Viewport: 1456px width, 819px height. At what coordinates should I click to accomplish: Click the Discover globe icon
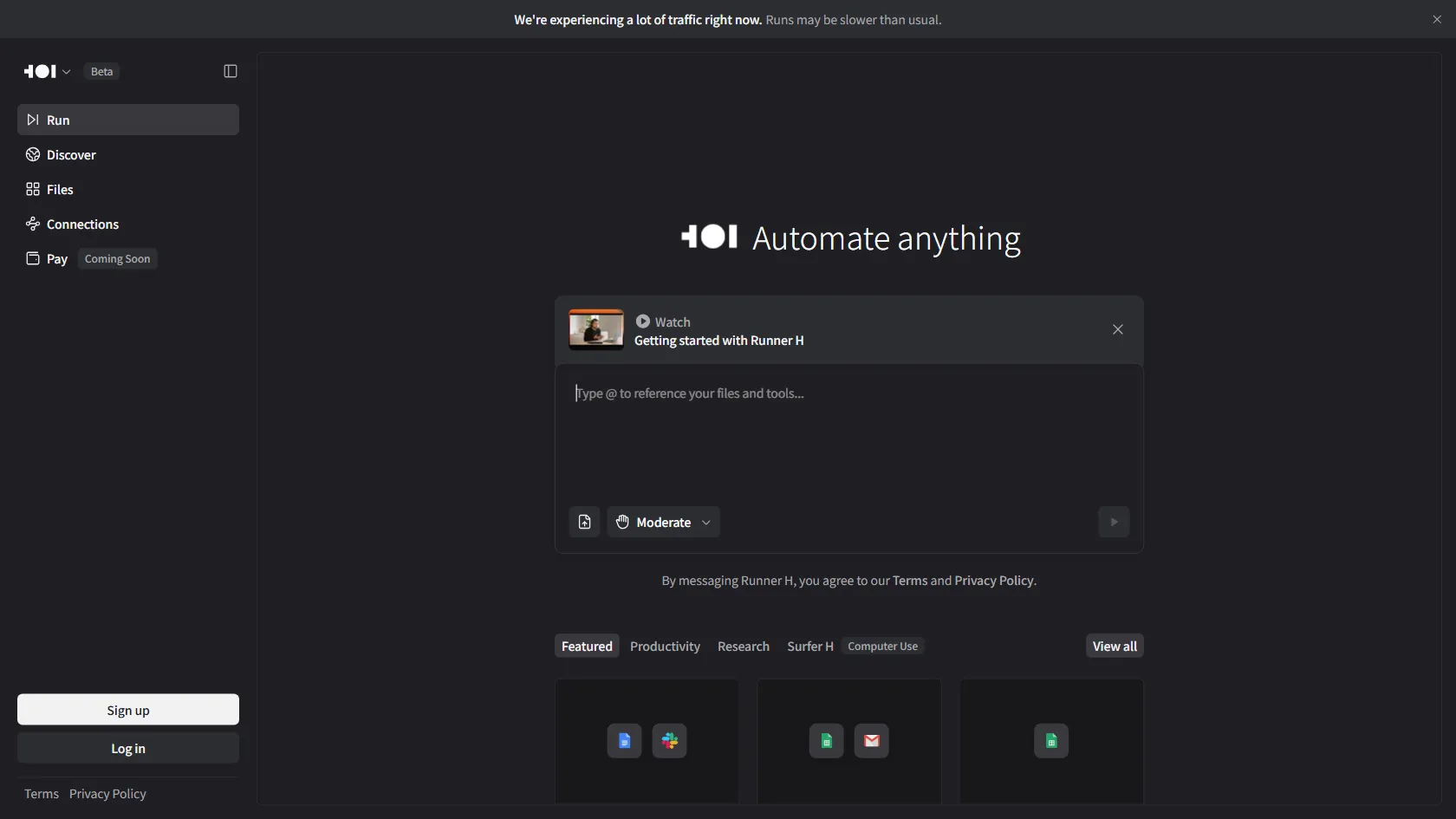click(33, 154)
